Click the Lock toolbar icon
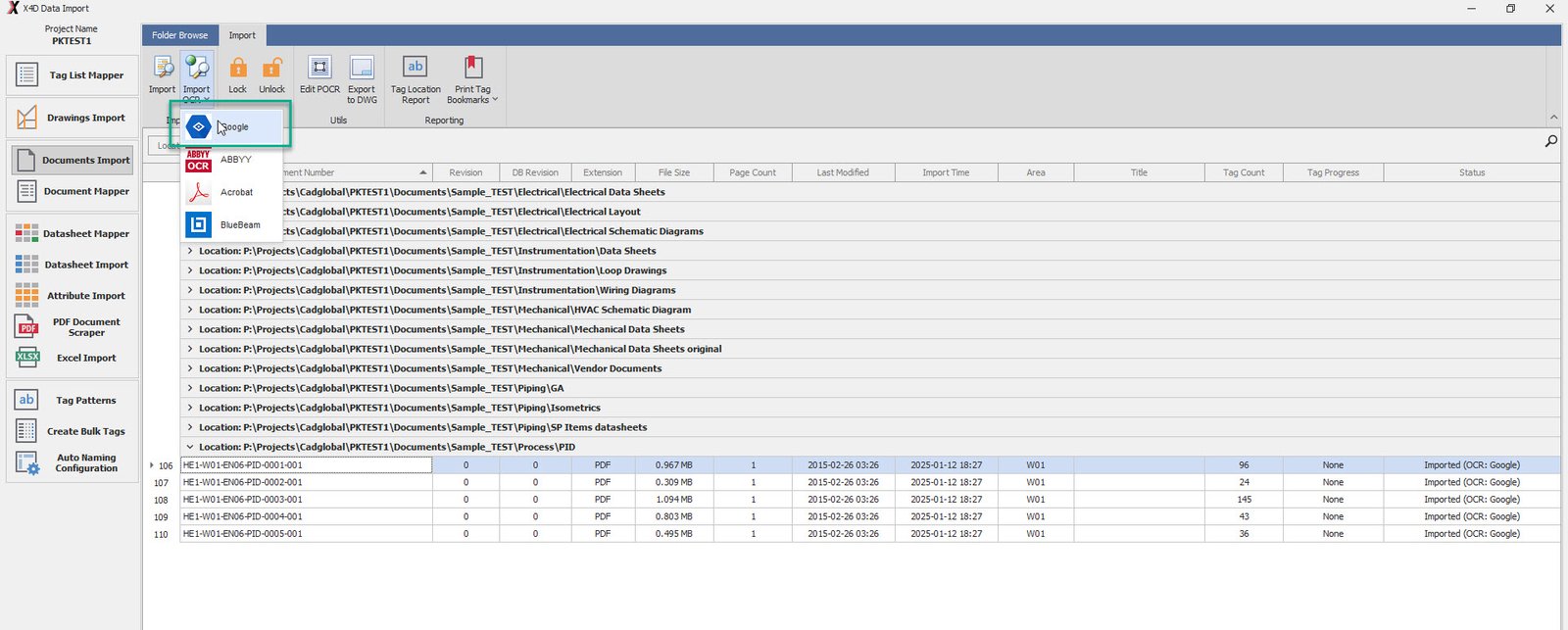The image size is (1568, 630). 237,75
